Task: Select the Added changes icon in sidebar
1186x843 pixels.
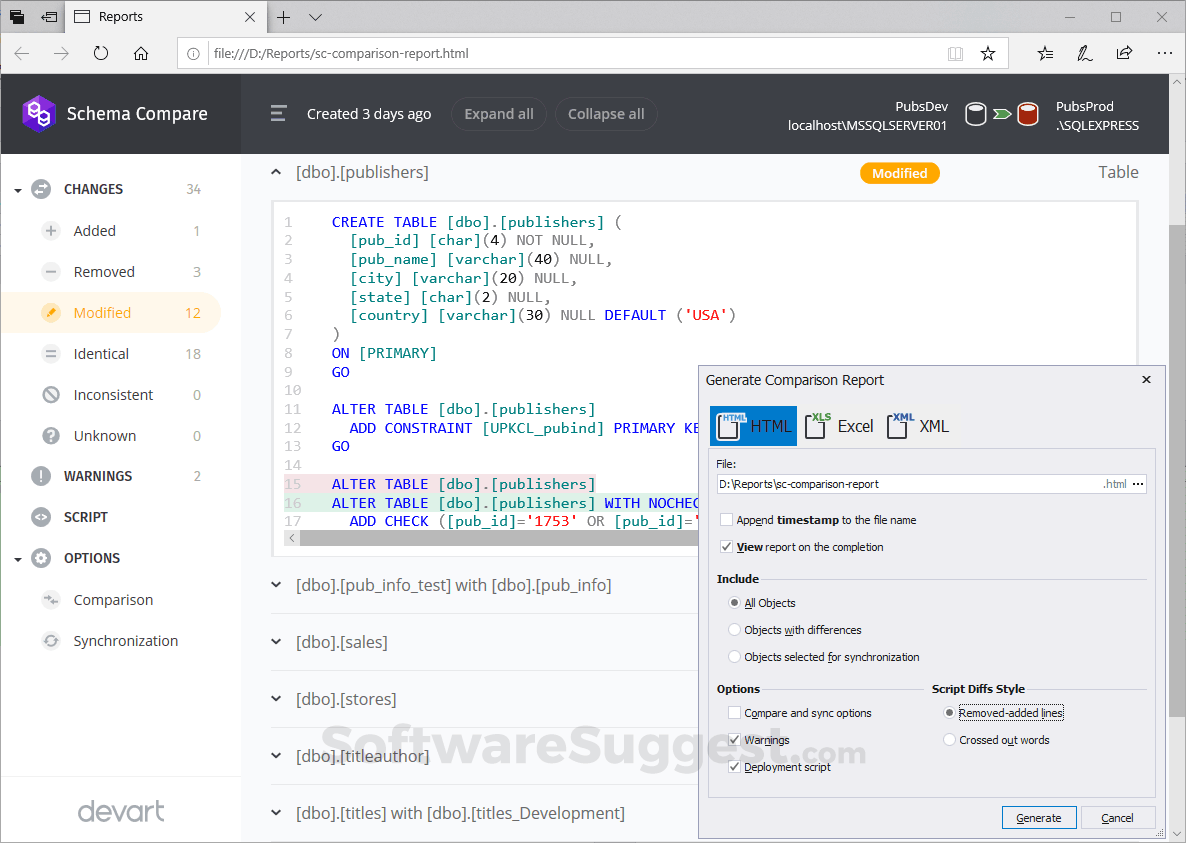Action: point(50,230)
